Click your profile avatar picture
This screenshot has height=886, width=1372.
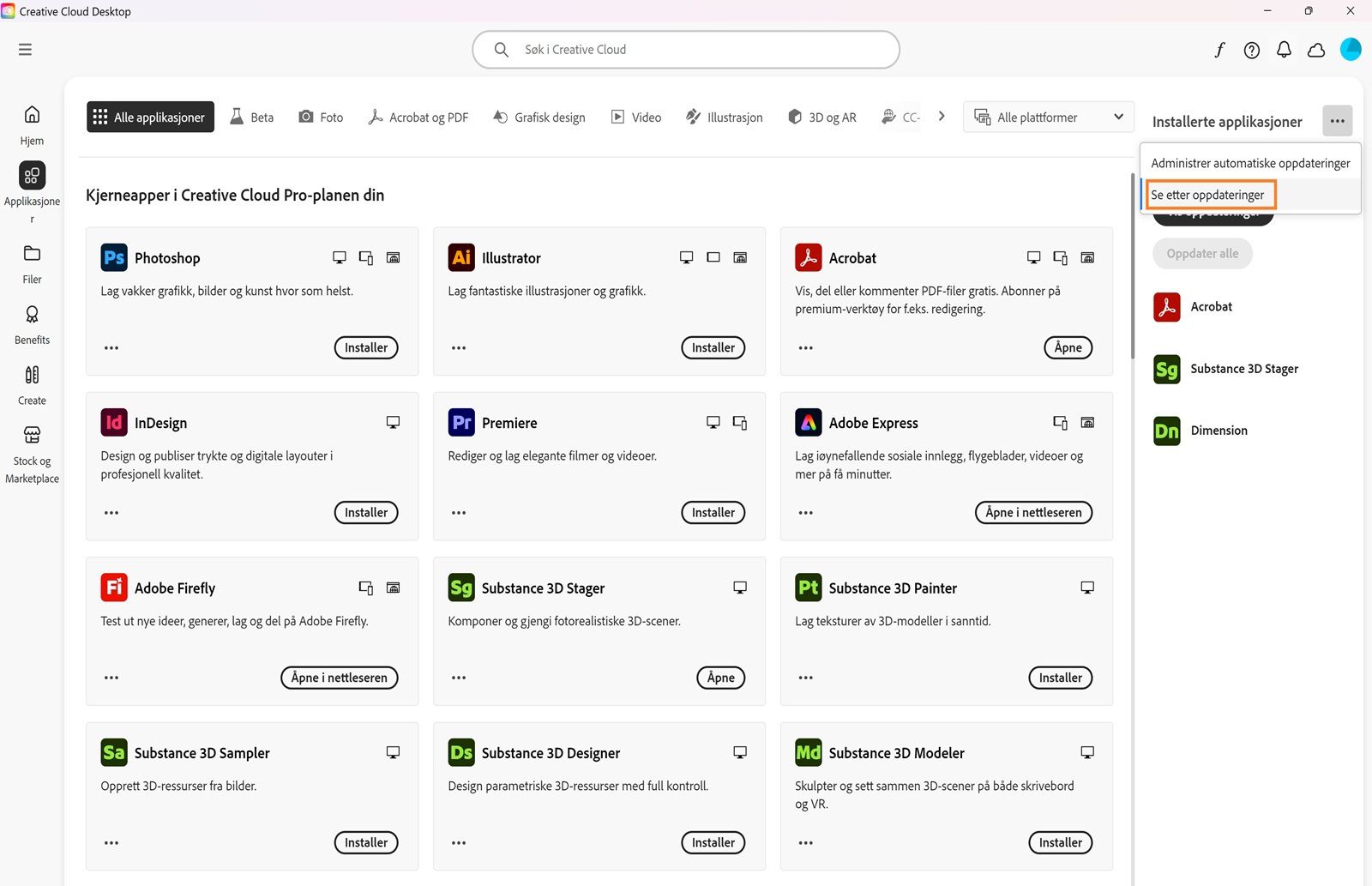coord(1351,50)
